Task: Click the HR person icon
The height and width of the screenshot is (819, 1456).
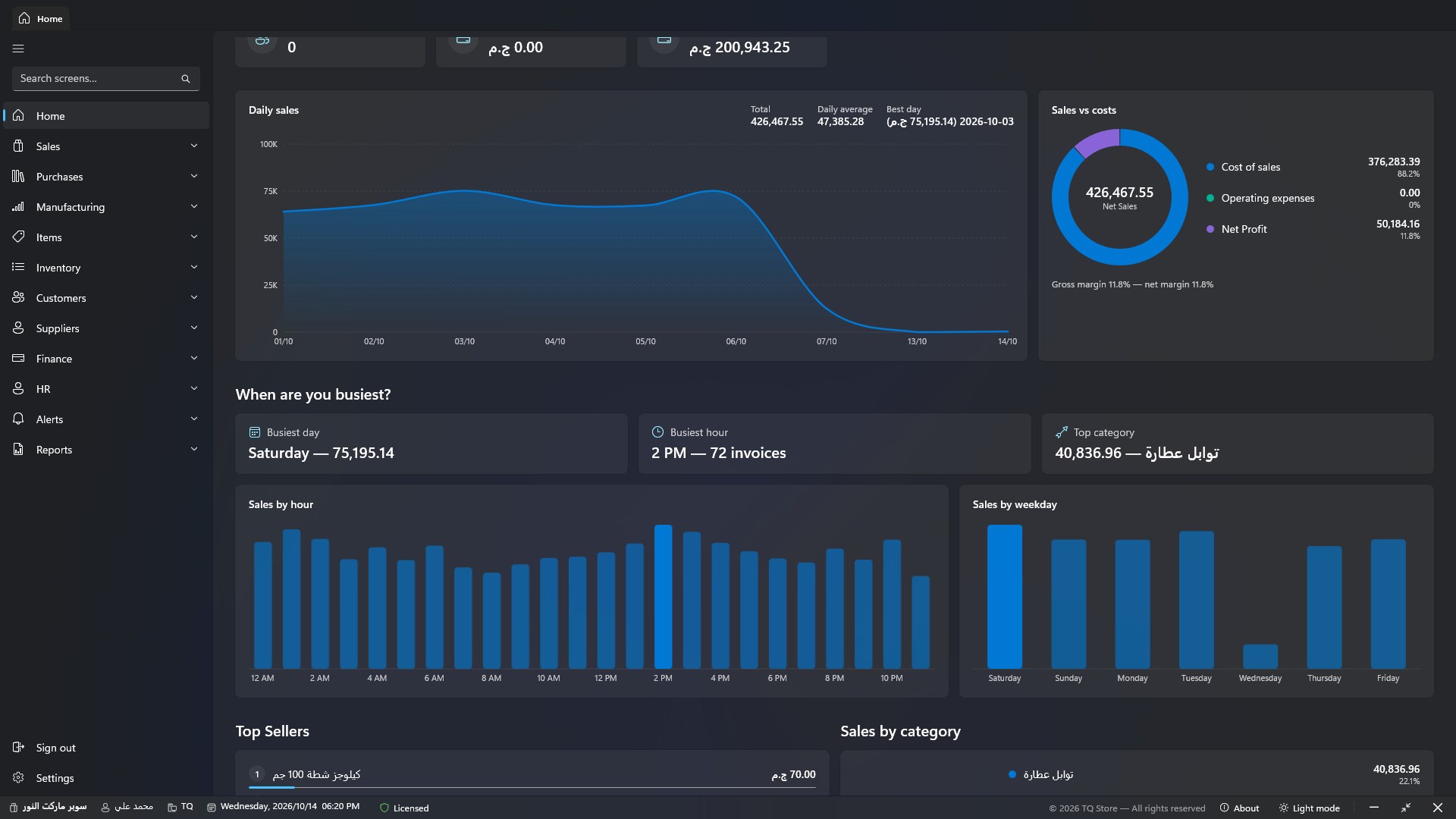Action: (x=18, y=388)
